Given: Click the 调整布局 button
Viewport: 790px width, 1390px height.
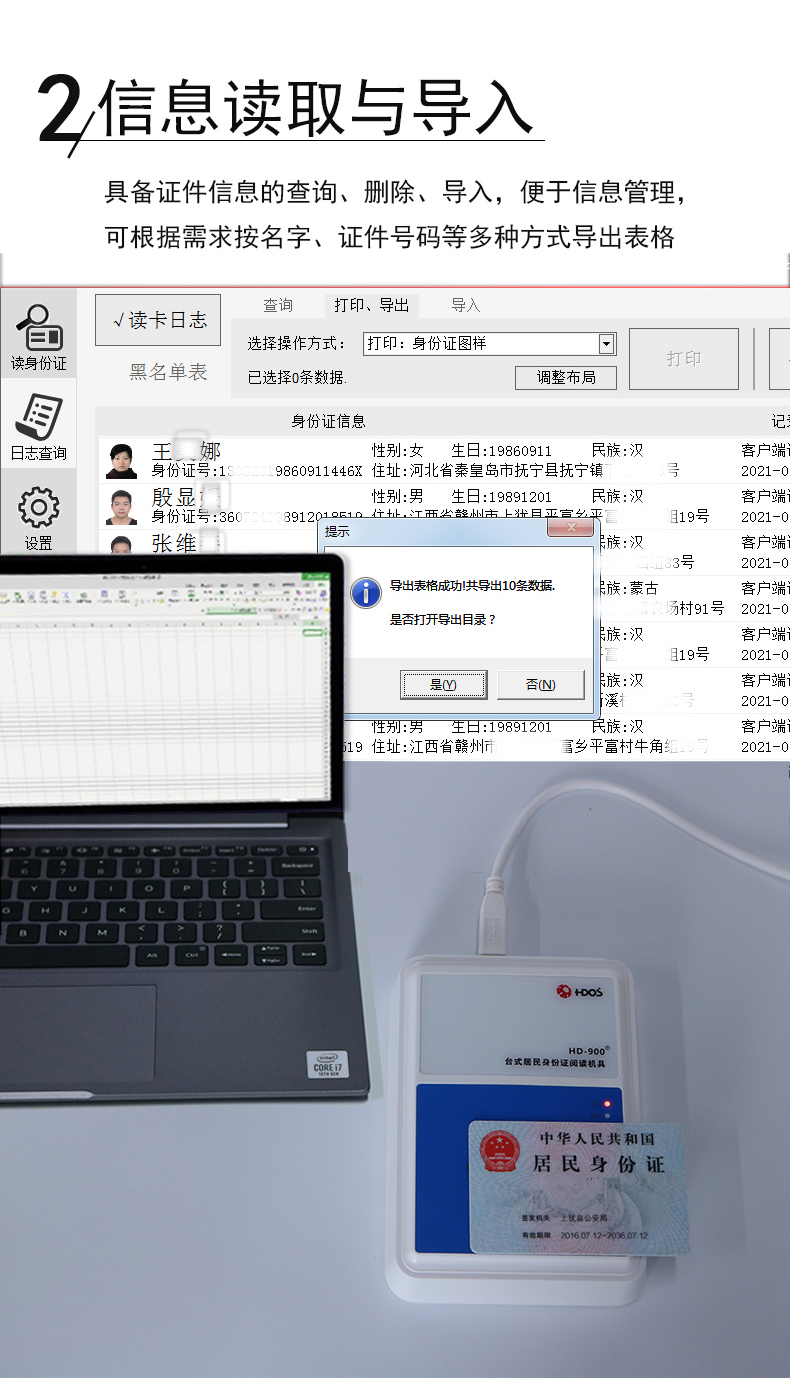Looking at the screenshot, I should (566, 378).
